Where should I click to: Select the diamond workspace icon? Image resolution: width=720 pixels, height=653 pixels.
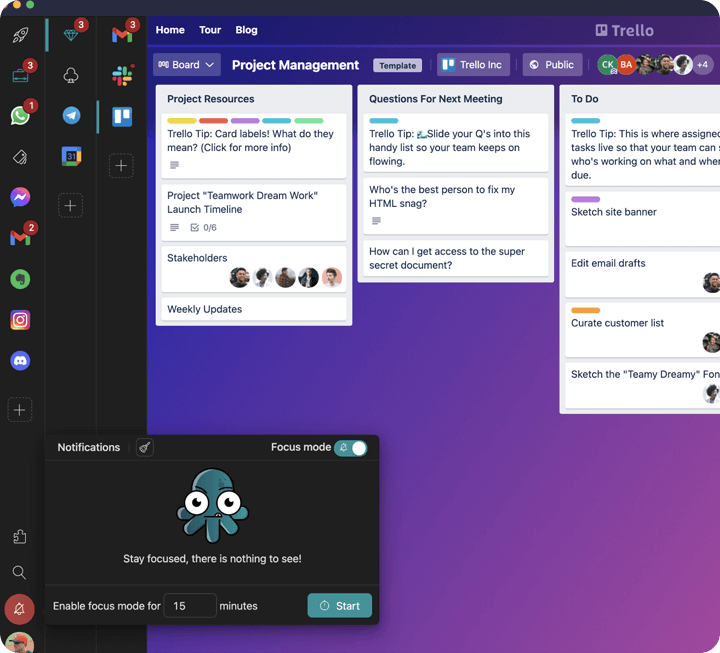pos(71,35)
